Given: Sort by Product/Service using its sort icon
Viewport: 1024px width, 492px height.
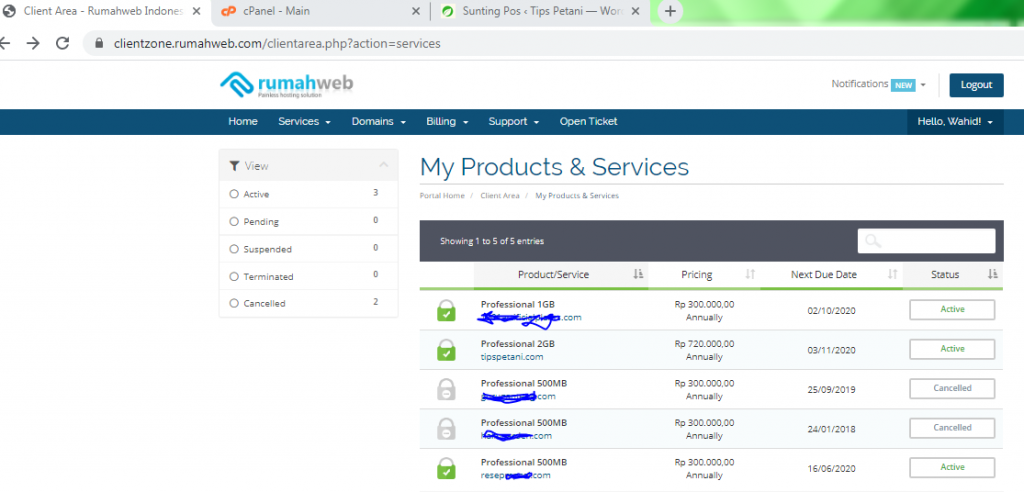Looking at the screenshot, I should point(638,274).
